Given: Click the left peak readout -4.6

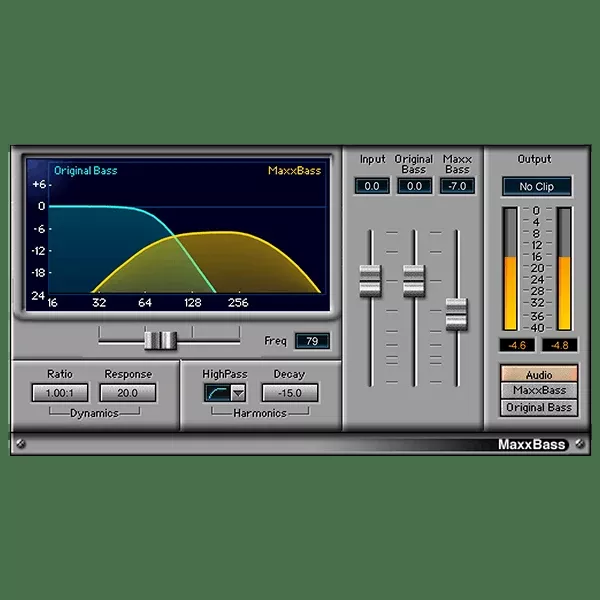Looking at the screenshot, I should click(517, 345).
